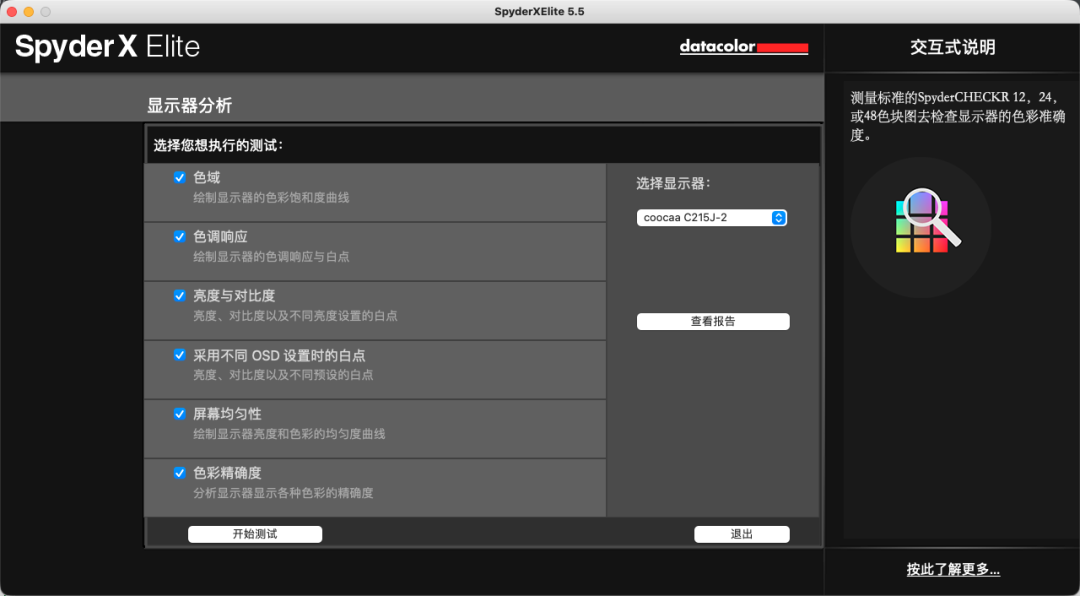The width and height of the screenshot is (1080, 596).
Task: Click the 色调响应 label
Action: [220, 237]
